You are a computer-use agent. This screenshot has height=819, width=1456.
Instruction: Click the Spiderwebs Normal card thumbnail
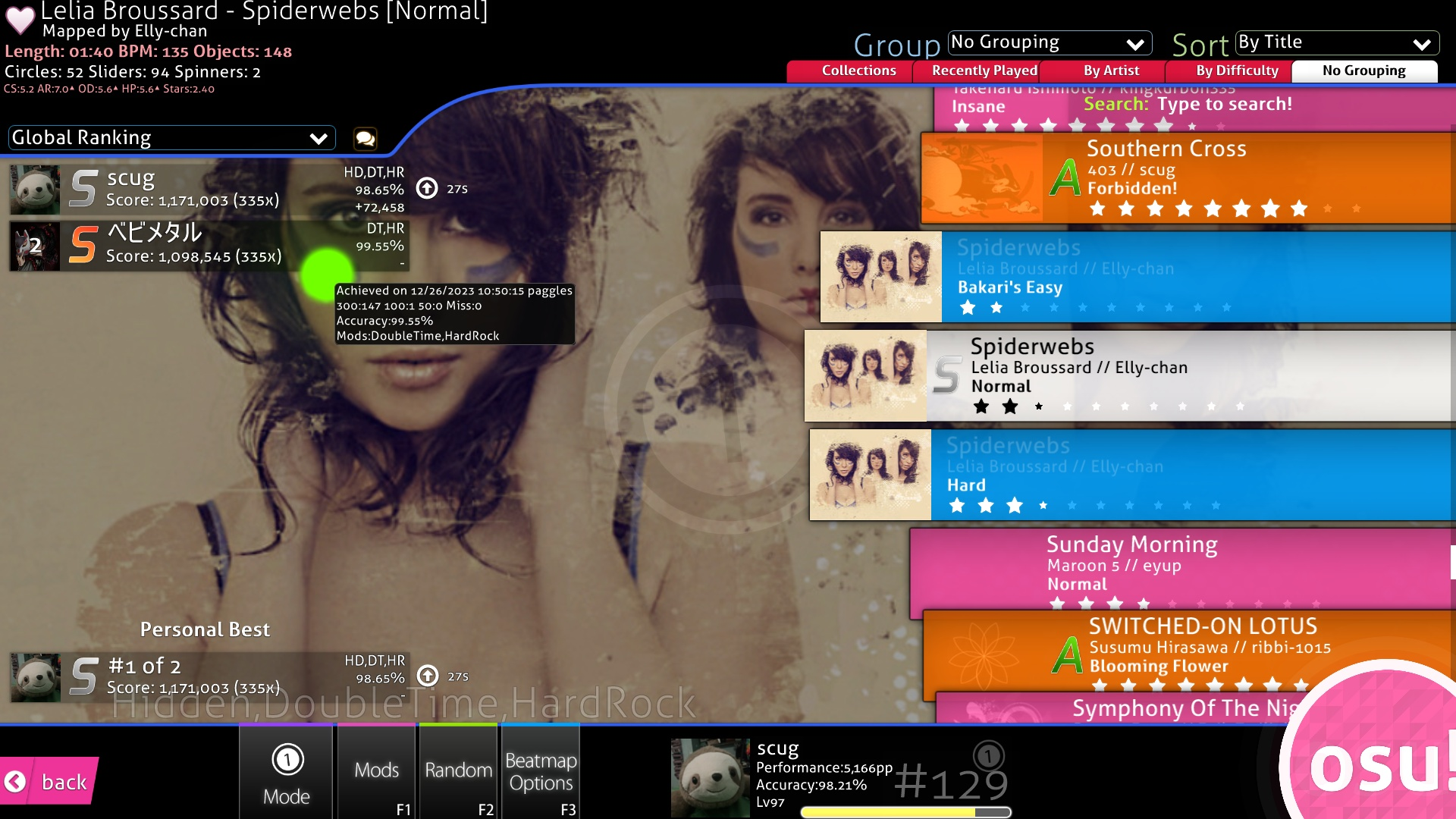click(x=865, y=375)
